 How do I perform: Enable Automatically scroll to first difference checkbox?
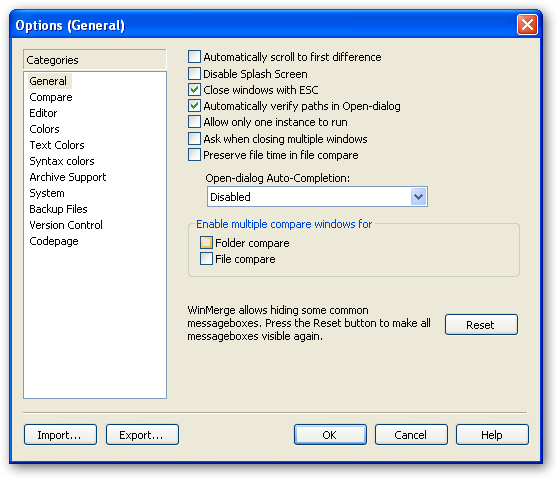click(194, 57)
